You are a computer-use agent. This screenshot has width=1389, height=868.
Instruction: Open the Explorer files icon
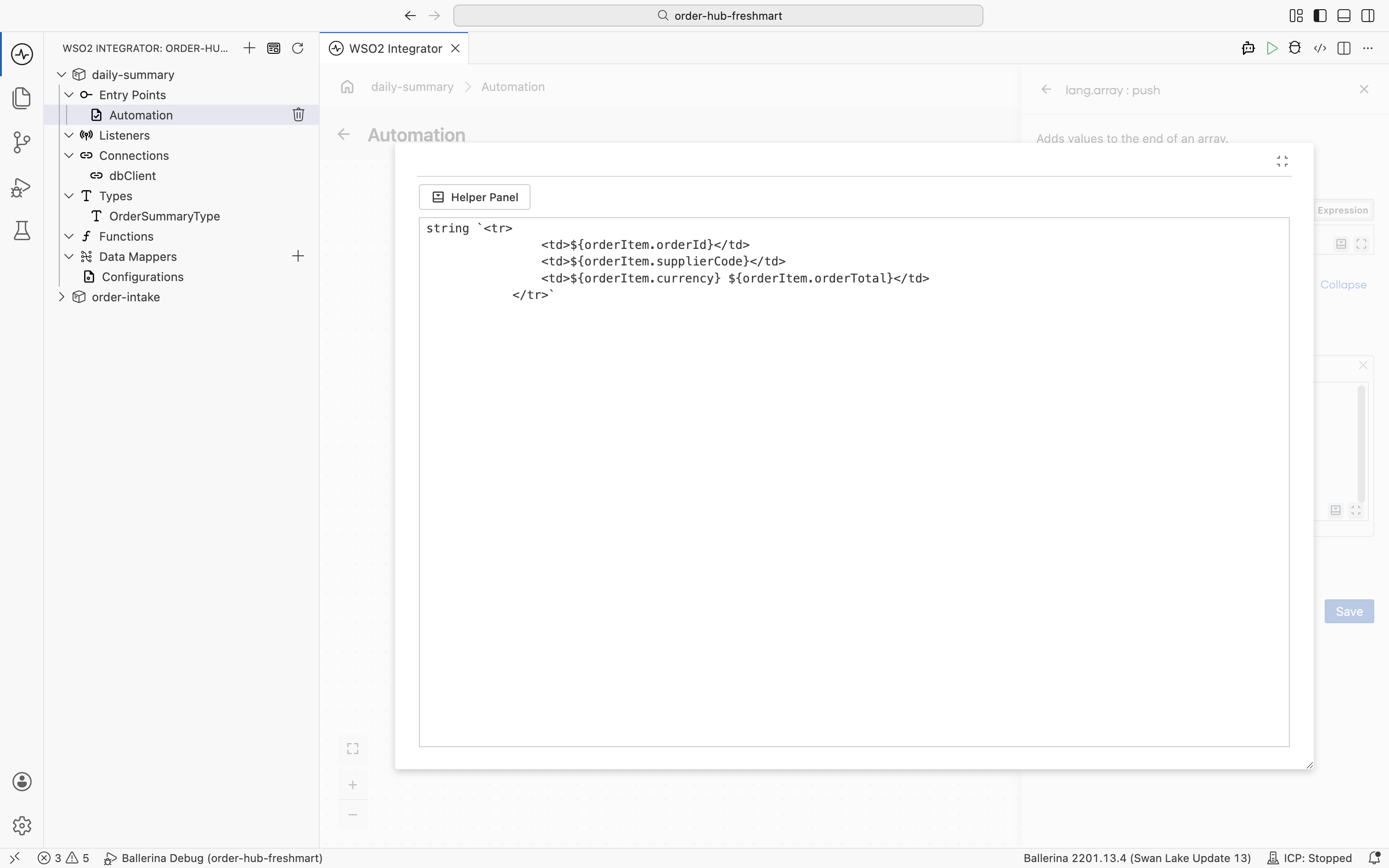click(x=22, y=98)
